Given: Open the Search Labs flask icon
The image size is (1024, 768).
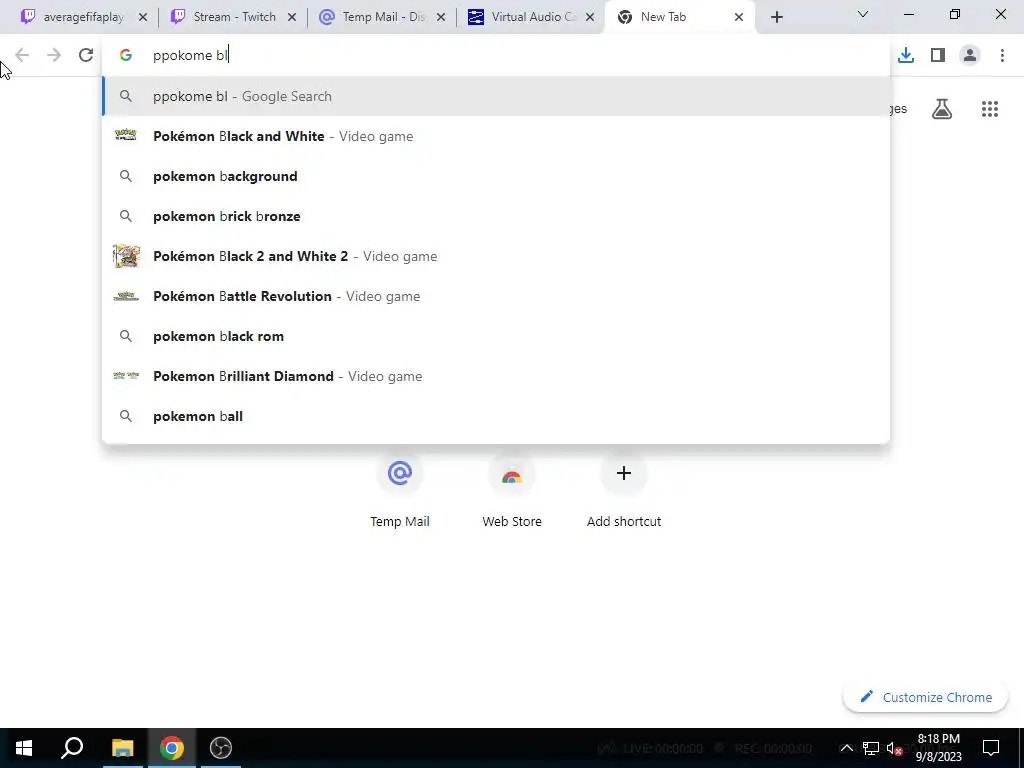Looking at the screenshot, I should tap(942, 109).
